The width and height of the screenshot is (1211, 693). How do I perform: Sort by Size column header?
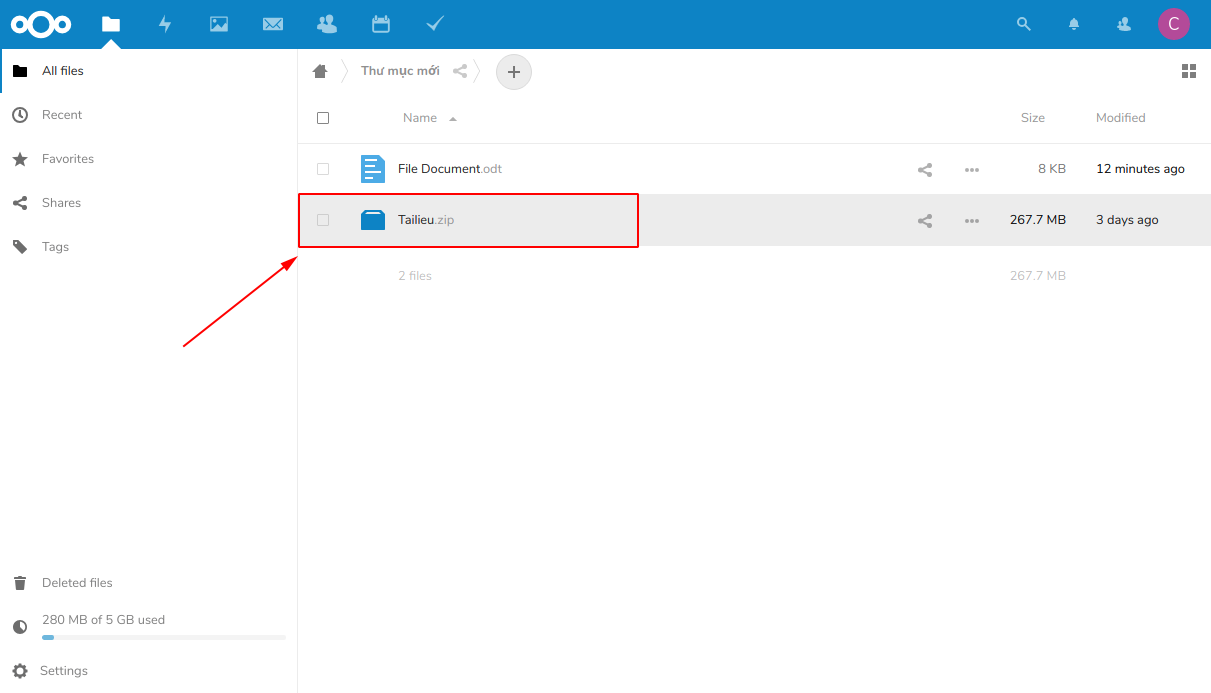1033,118
